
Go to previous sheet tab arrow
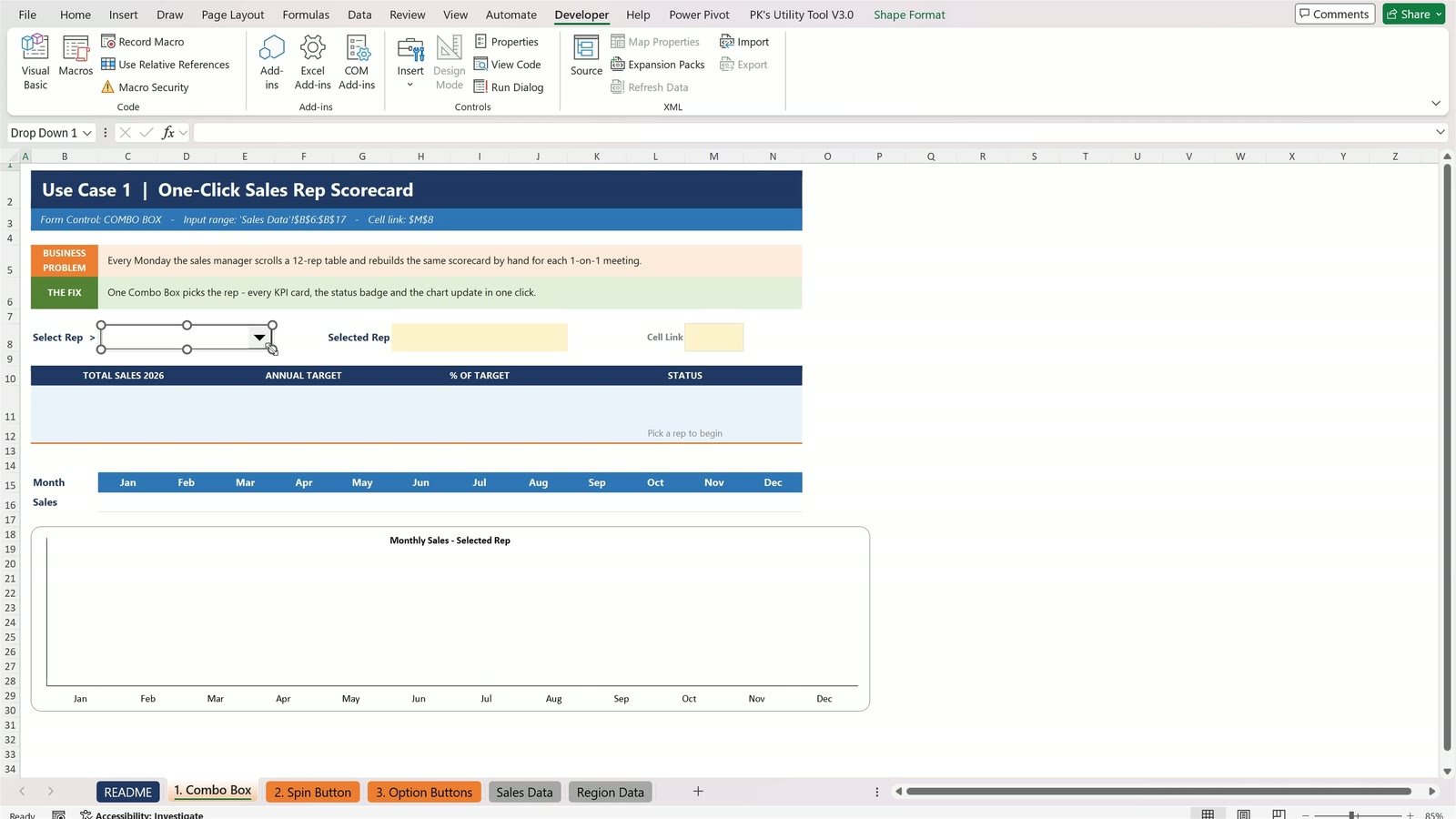coord(23,792)
